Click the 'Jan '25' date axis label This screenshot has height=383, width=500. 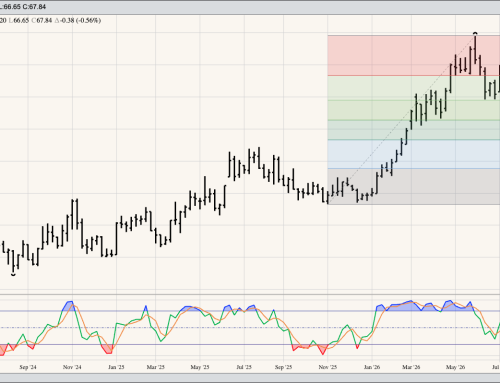coord(116,367)
